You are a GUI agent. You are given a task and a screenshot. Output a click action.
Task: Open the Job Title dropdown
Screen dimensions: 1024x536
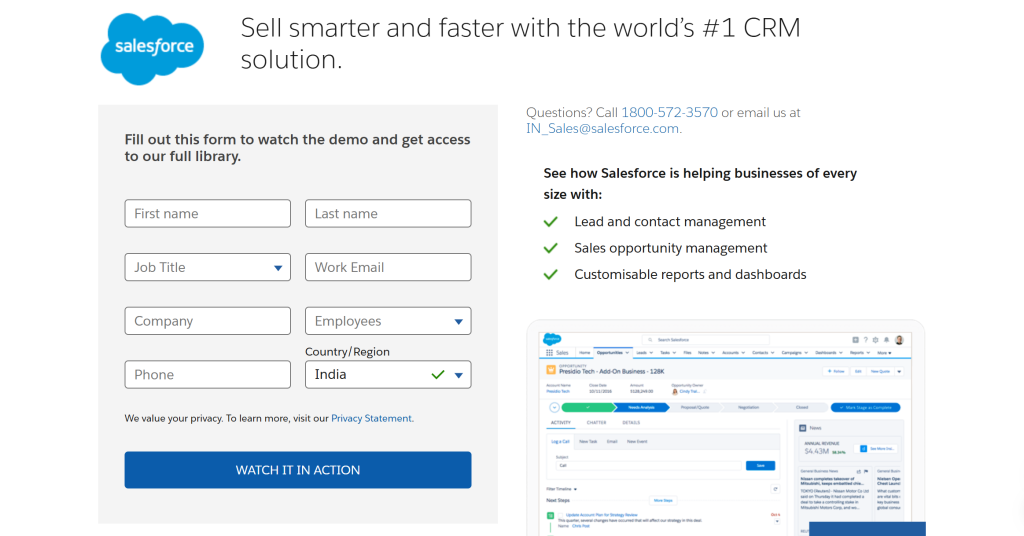[x=208, y=267]
